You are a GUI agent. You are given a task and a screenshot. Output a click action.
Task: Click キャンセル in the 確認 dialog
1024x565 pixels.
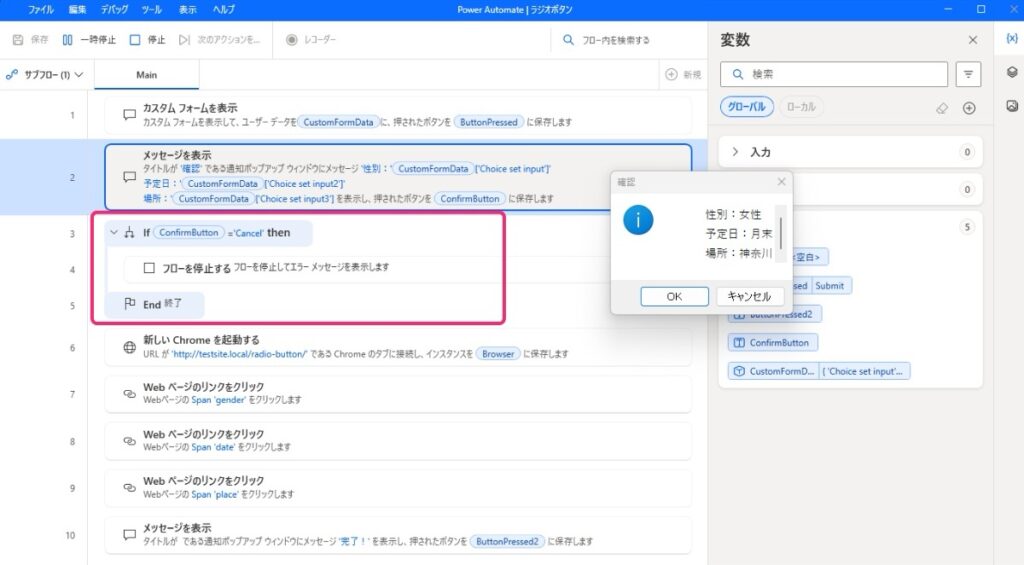click(749, 297)
